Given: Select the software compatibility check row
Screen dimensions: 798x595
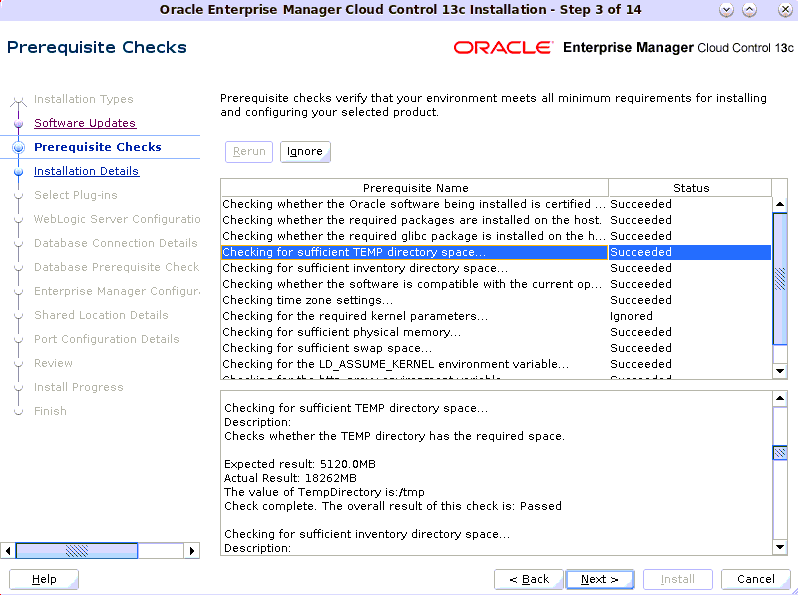Looking at the screenshot, I should click(x=496, y=284).
